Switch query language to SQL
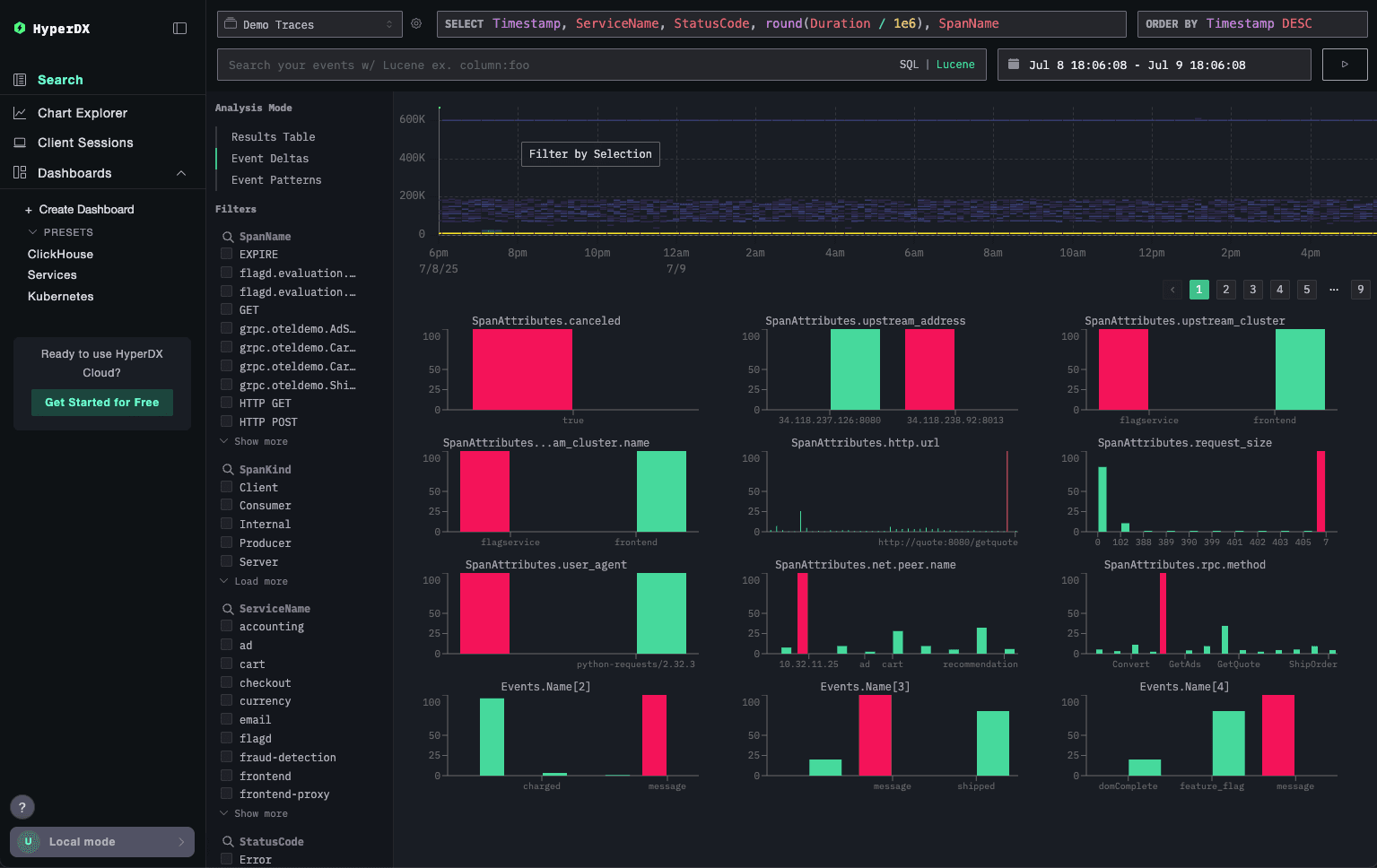1377x868 pixels. tap(909, 65)
